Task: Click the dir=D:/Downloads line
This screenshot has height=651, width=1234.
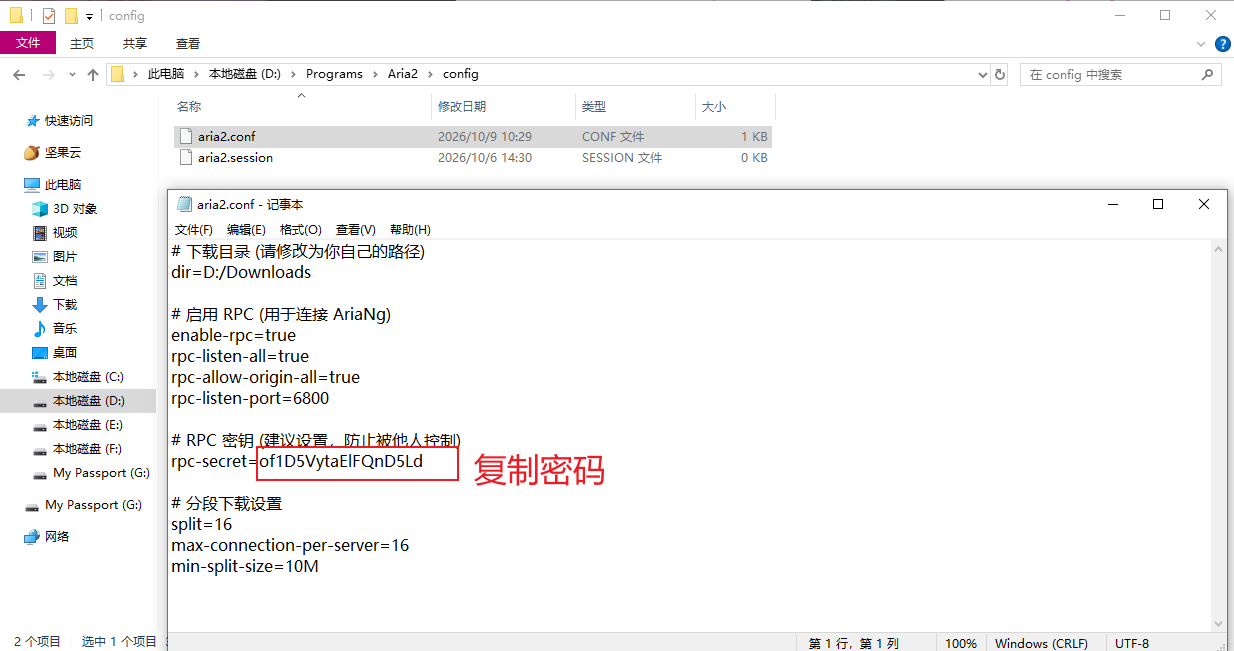Action: point(241,272)
